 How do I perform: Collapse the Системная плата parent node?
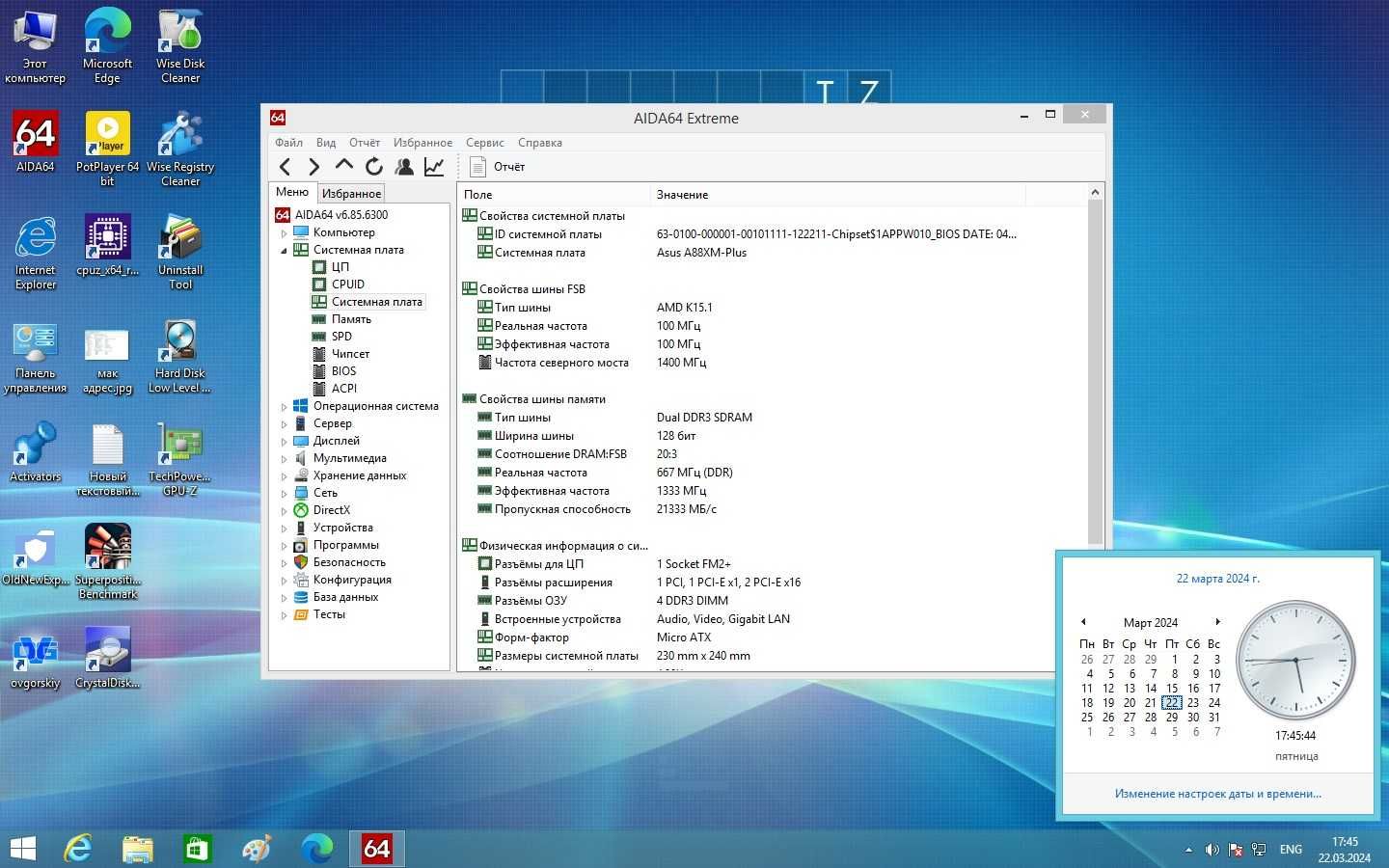[284, 251]
